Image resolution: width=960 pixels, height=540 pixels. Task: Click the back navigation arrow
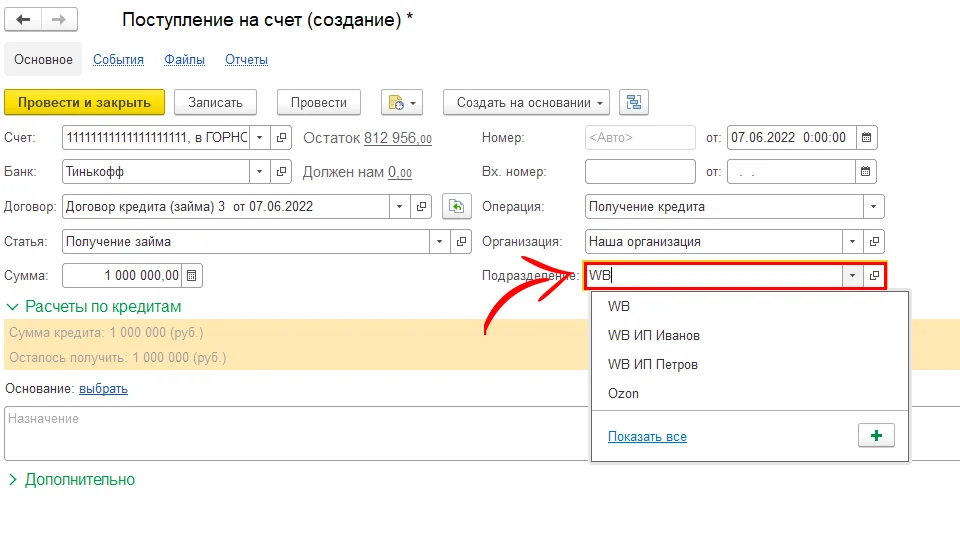[x=23, y=20]
